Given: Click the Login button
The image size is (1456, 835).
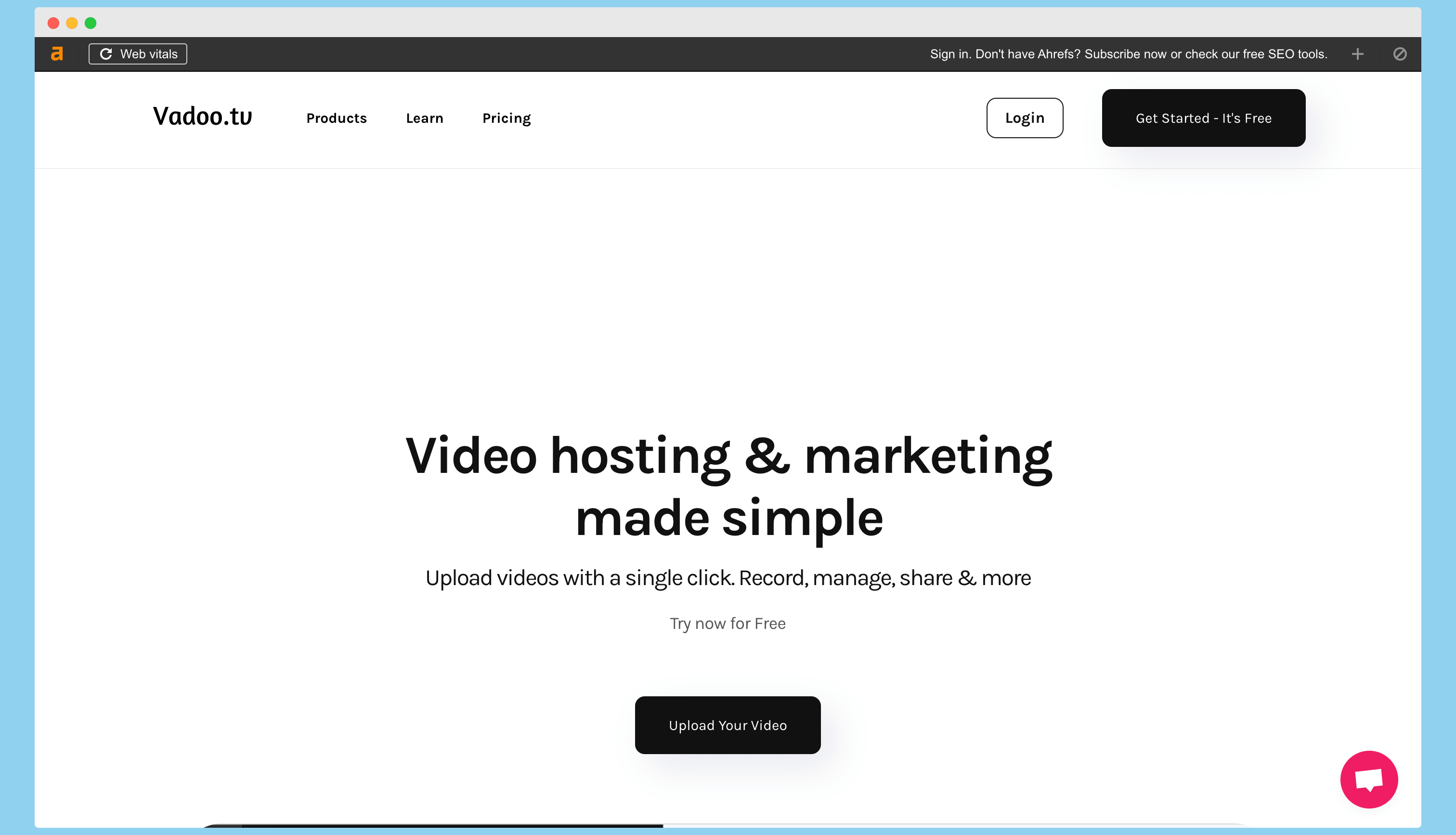Looking at the screenshot, I should (1025, 118).
